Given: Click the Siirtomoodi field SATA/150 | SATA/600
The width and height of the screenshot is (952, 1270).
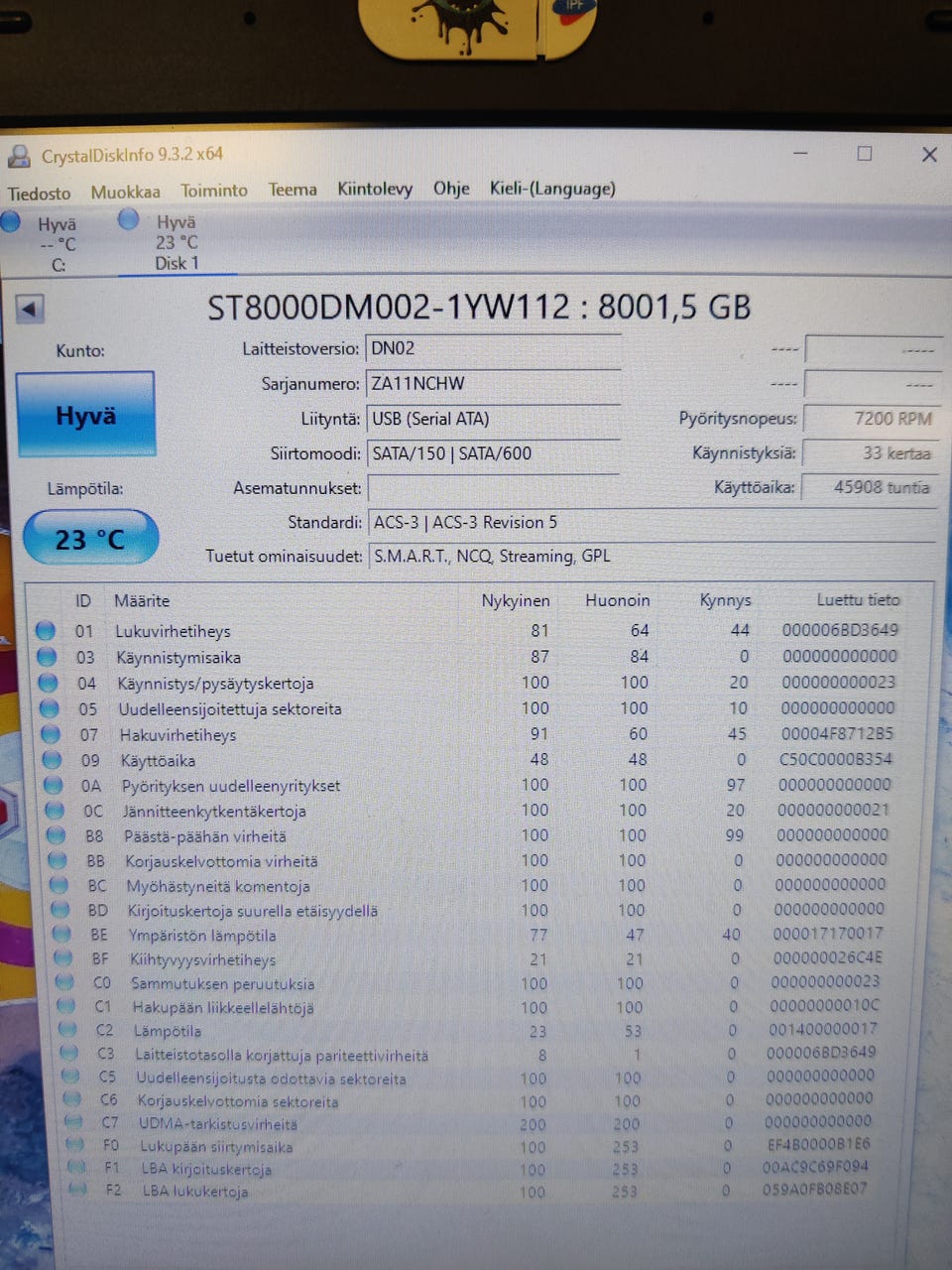Looking at the screenshot, I should [x=493, y=453].
